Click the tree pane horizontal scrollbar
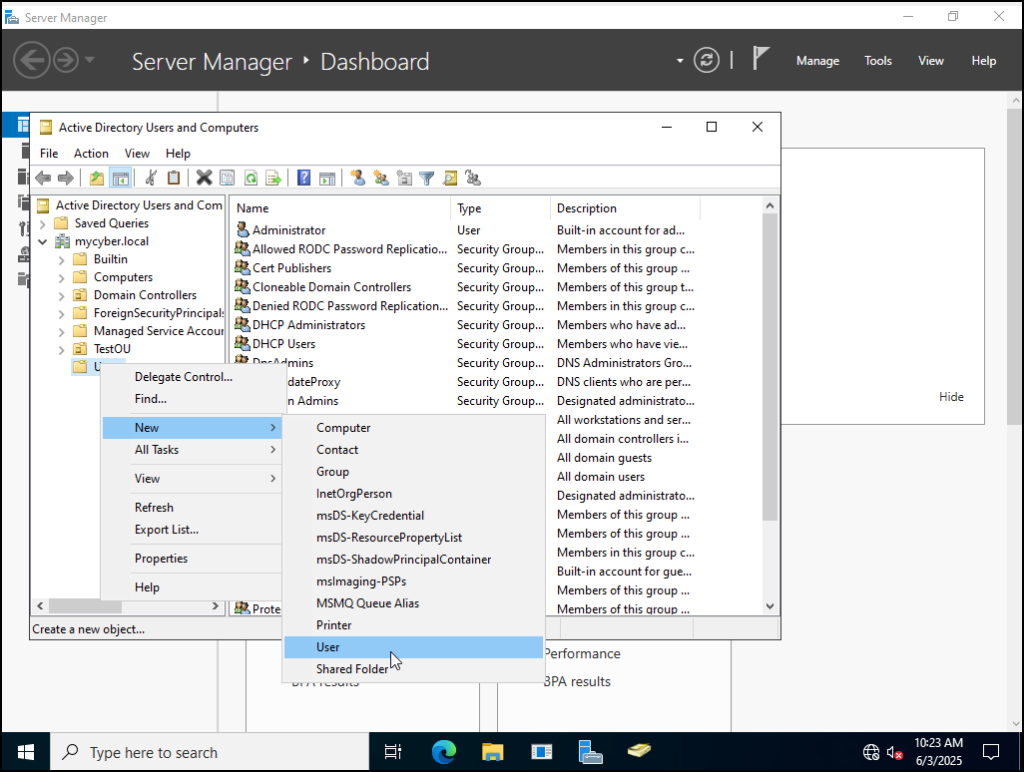The image size is (1024, 772). (x=85, y=606)
